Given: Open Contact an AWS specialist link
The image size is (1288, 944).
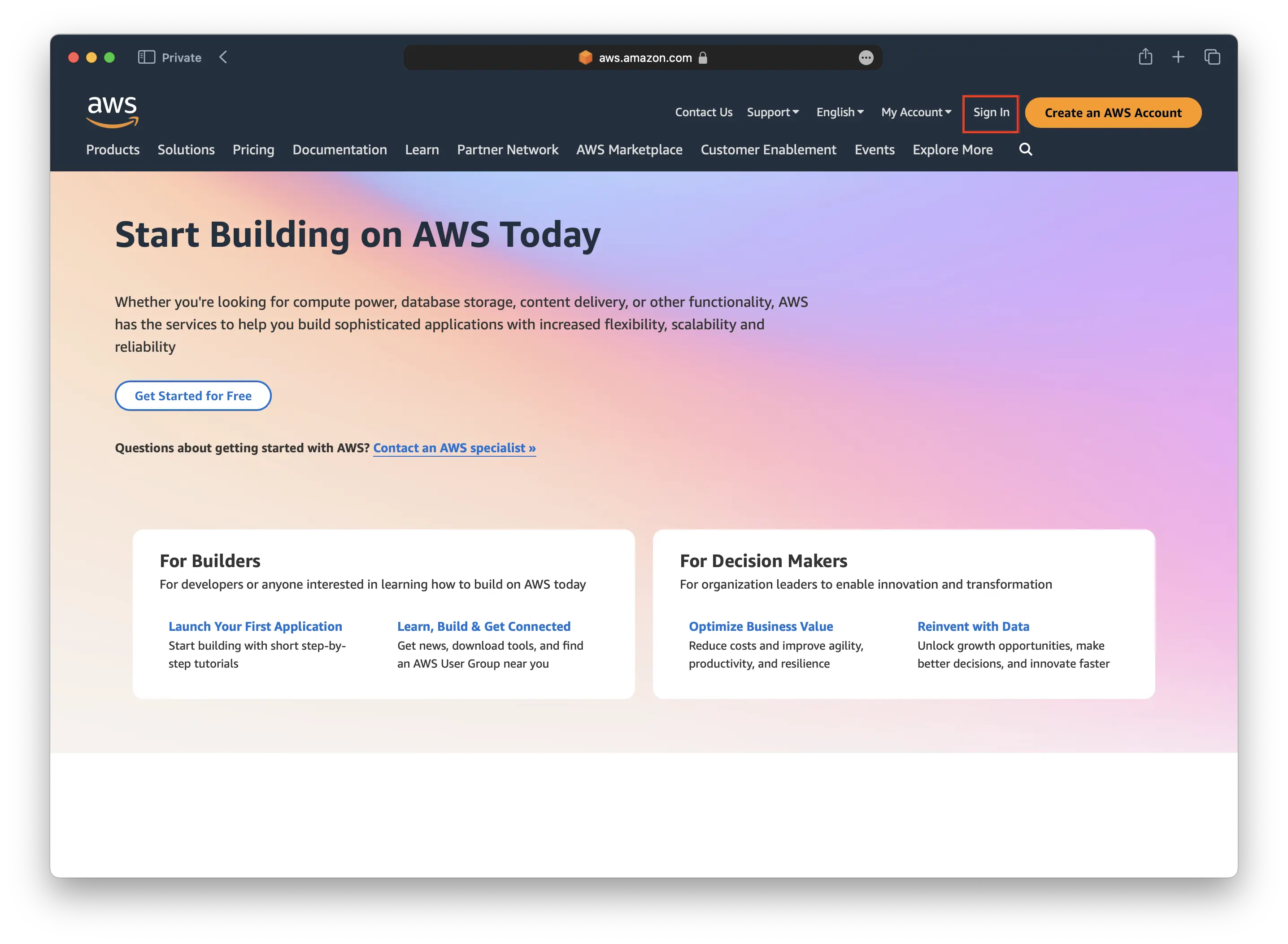Looking at the screenshot, I should click(454, 448).
